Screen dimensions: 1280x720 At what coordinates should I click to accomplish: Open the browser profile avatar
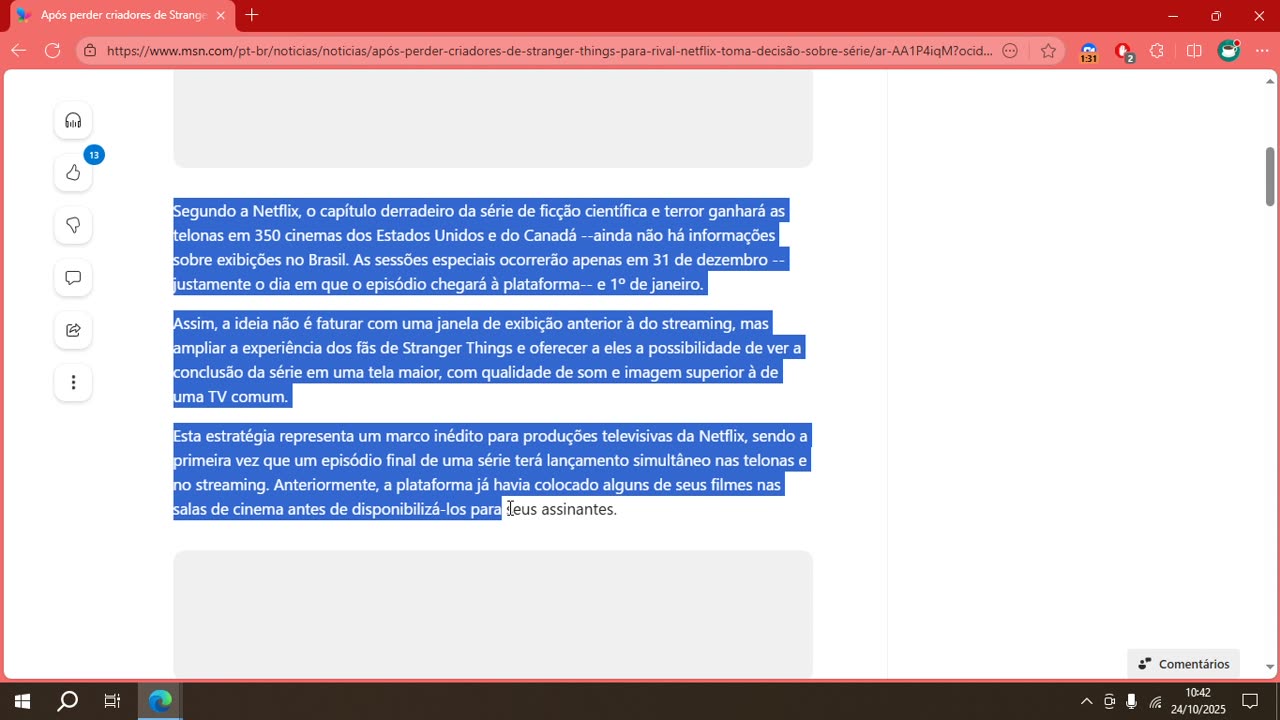click(1229, 50)
